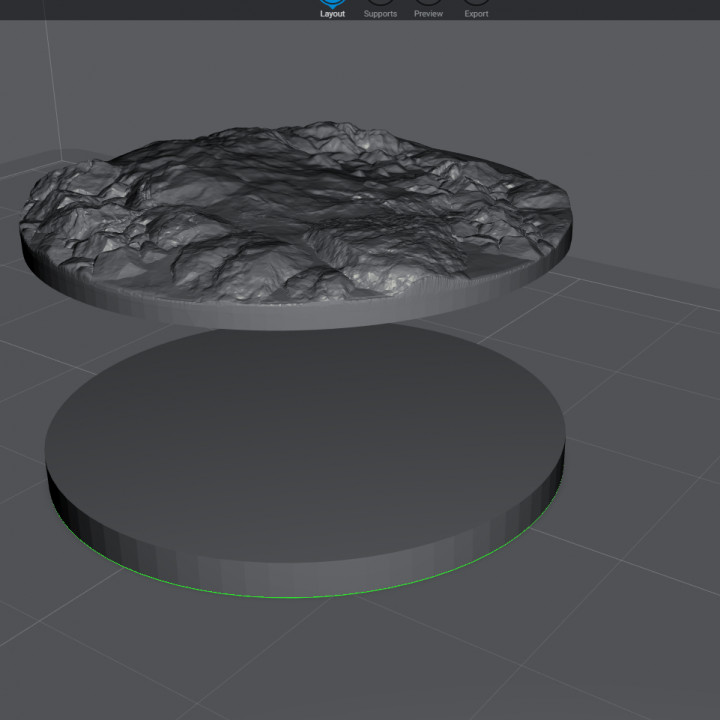Click the Supports icon in top bar
This screenshot has height=720, width=720.
(380, 3)
